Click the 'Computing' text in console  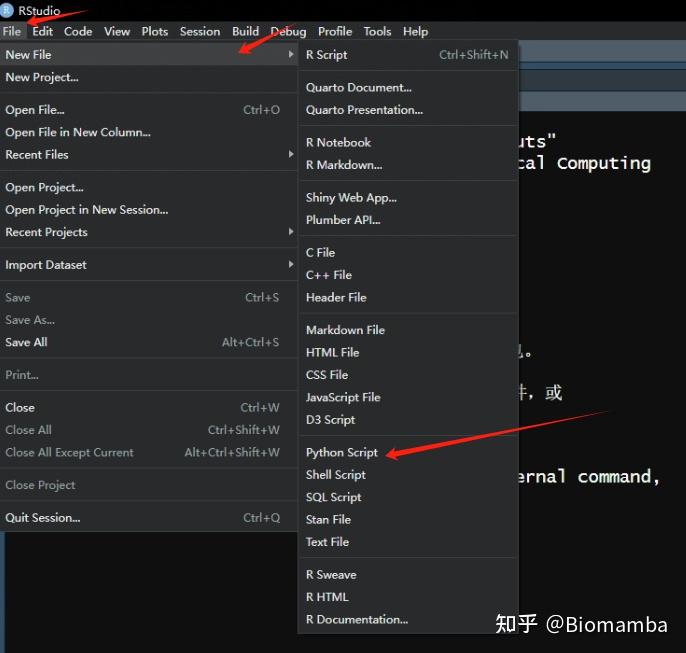(604, 164)
